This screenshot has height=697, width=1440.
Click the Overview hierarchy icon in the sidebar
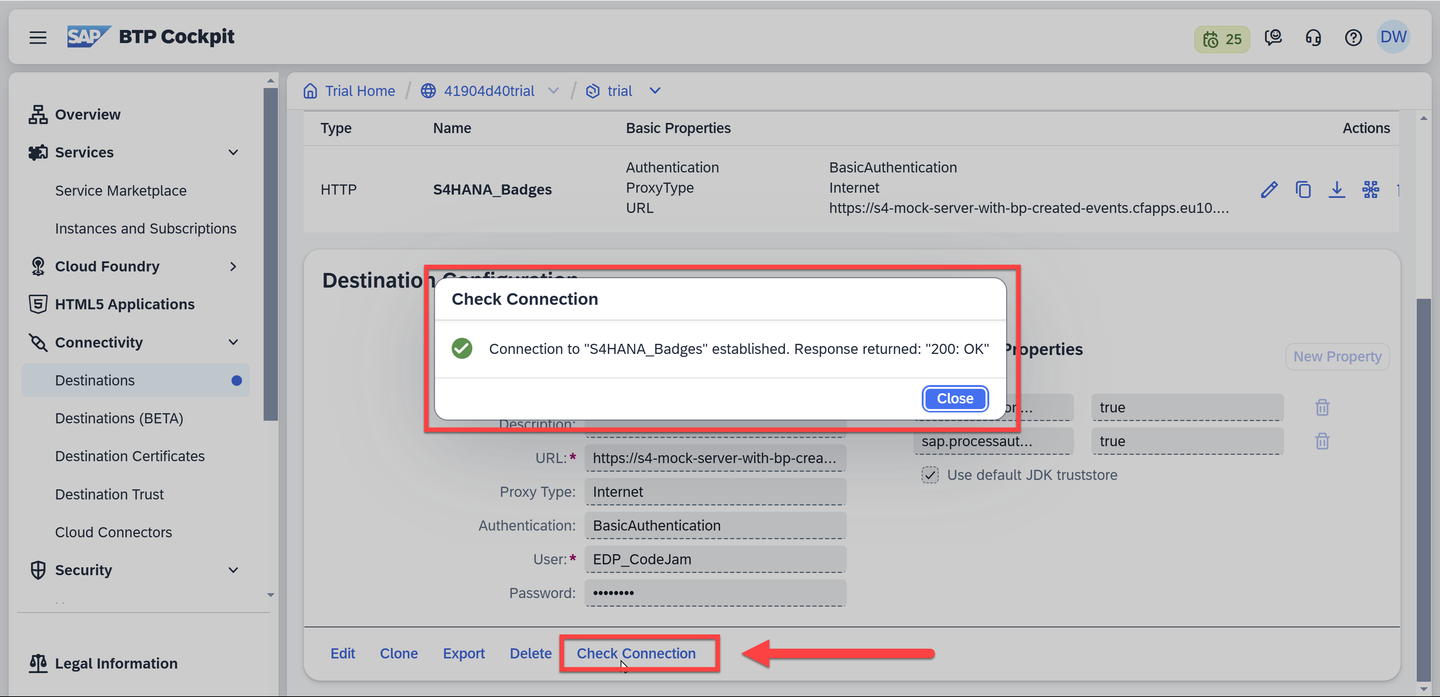38,115
